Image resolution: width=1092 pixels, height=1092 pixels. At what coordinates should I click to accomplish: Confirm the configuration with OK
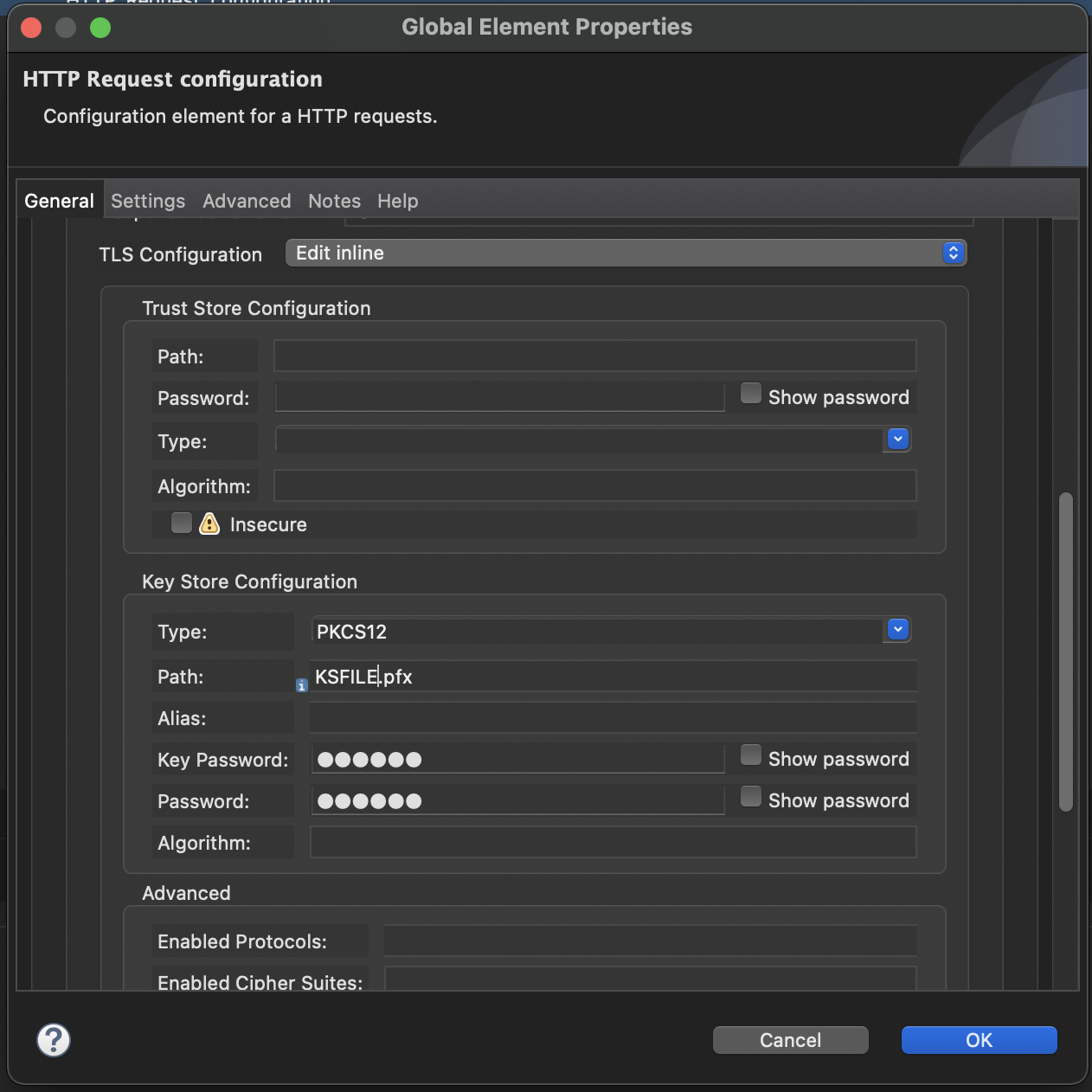pyautogui.click(x=979, y=1040)
